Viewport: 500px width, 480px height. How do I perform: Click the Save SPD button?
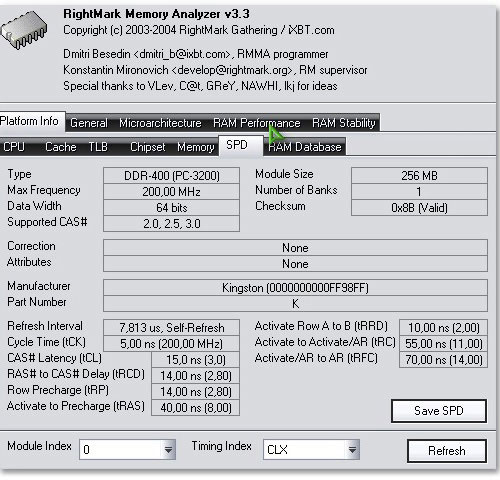pyautogui.click(x=439, y=411)
